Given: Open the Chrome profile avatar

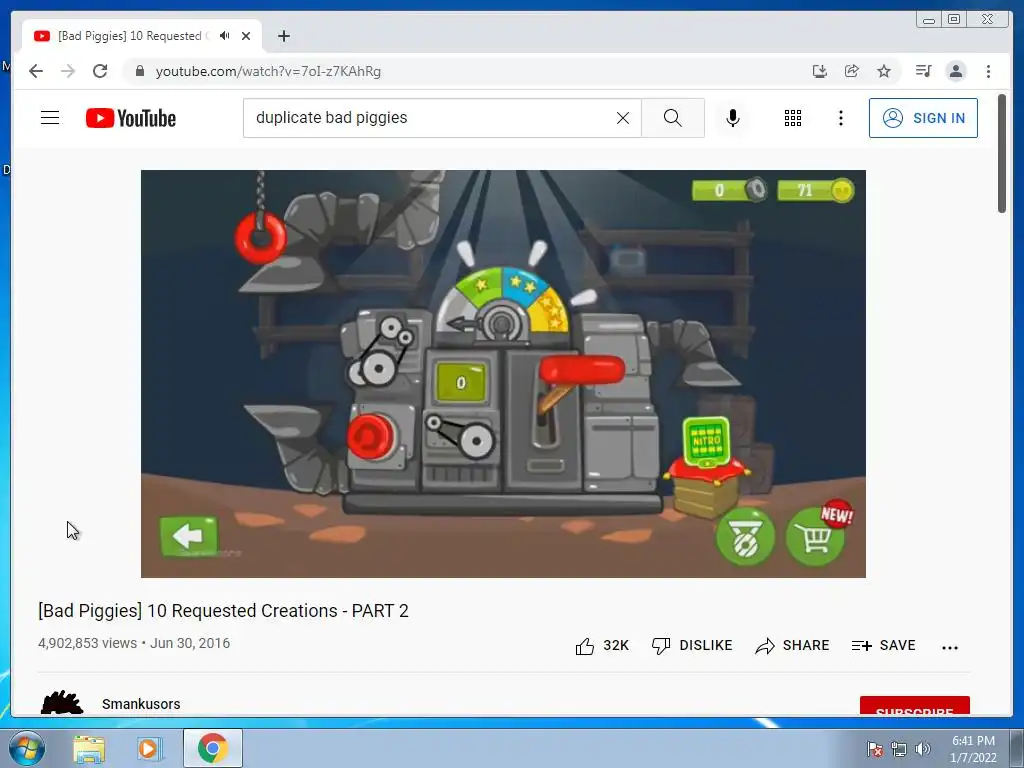Looking at the screenshot, I should [x=955, y=71].
